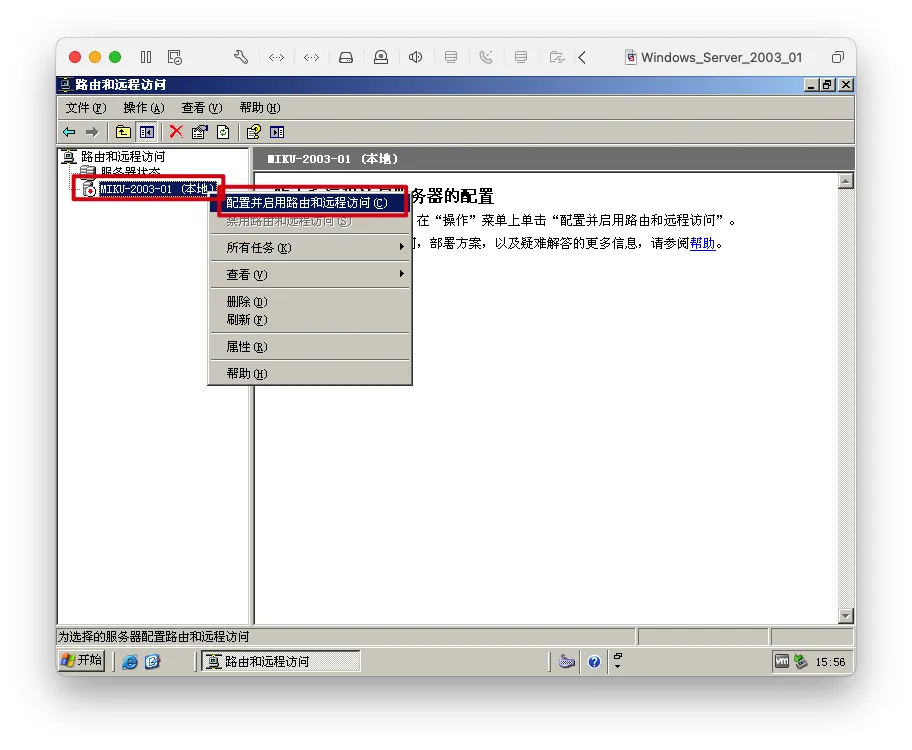The image size is (912, 750).
Task: Click the language bar keyboard icon
Action: (x=567, y=662)
